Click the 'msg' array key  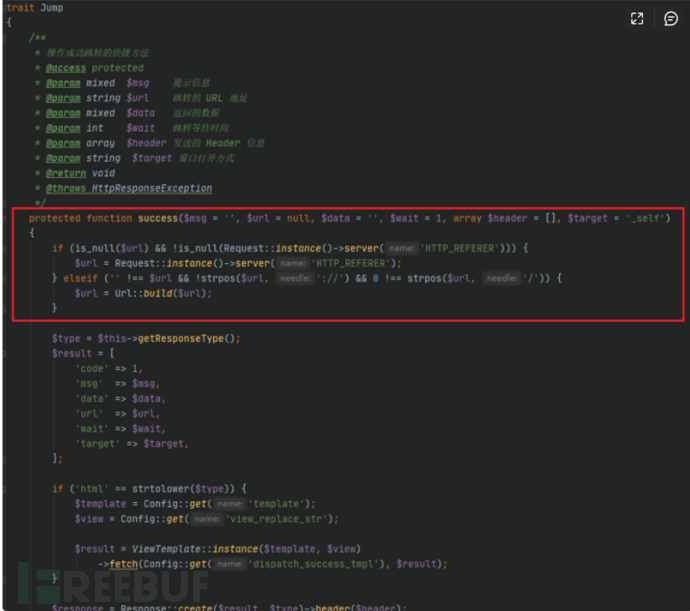click(89, 383)
